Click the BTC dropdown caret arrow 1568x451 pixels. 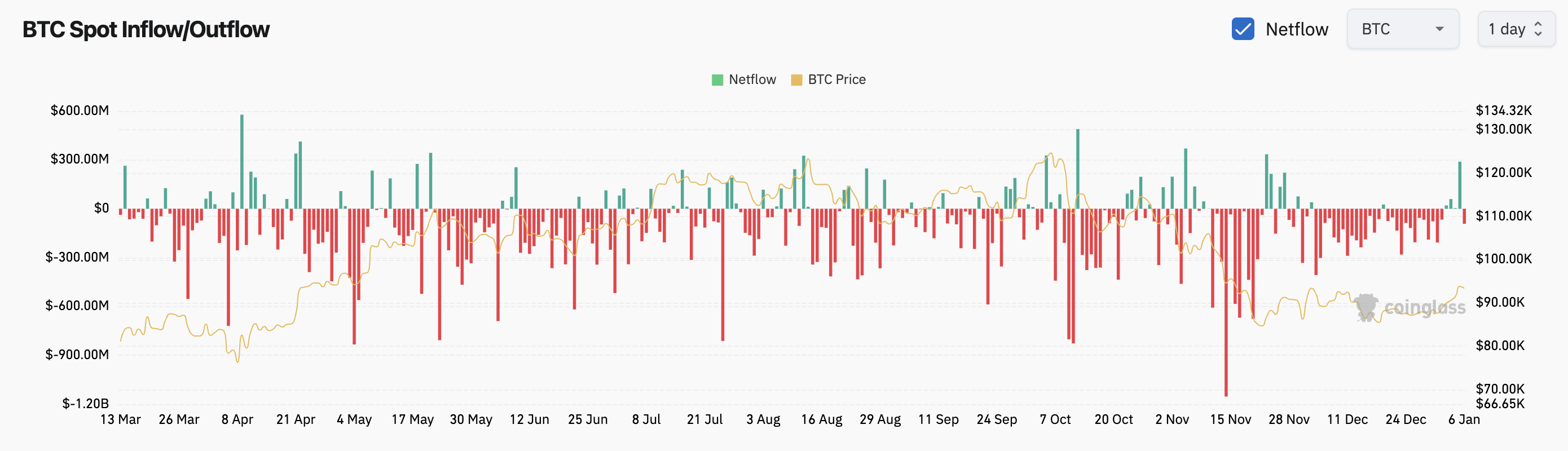[x=1439, y=29]
